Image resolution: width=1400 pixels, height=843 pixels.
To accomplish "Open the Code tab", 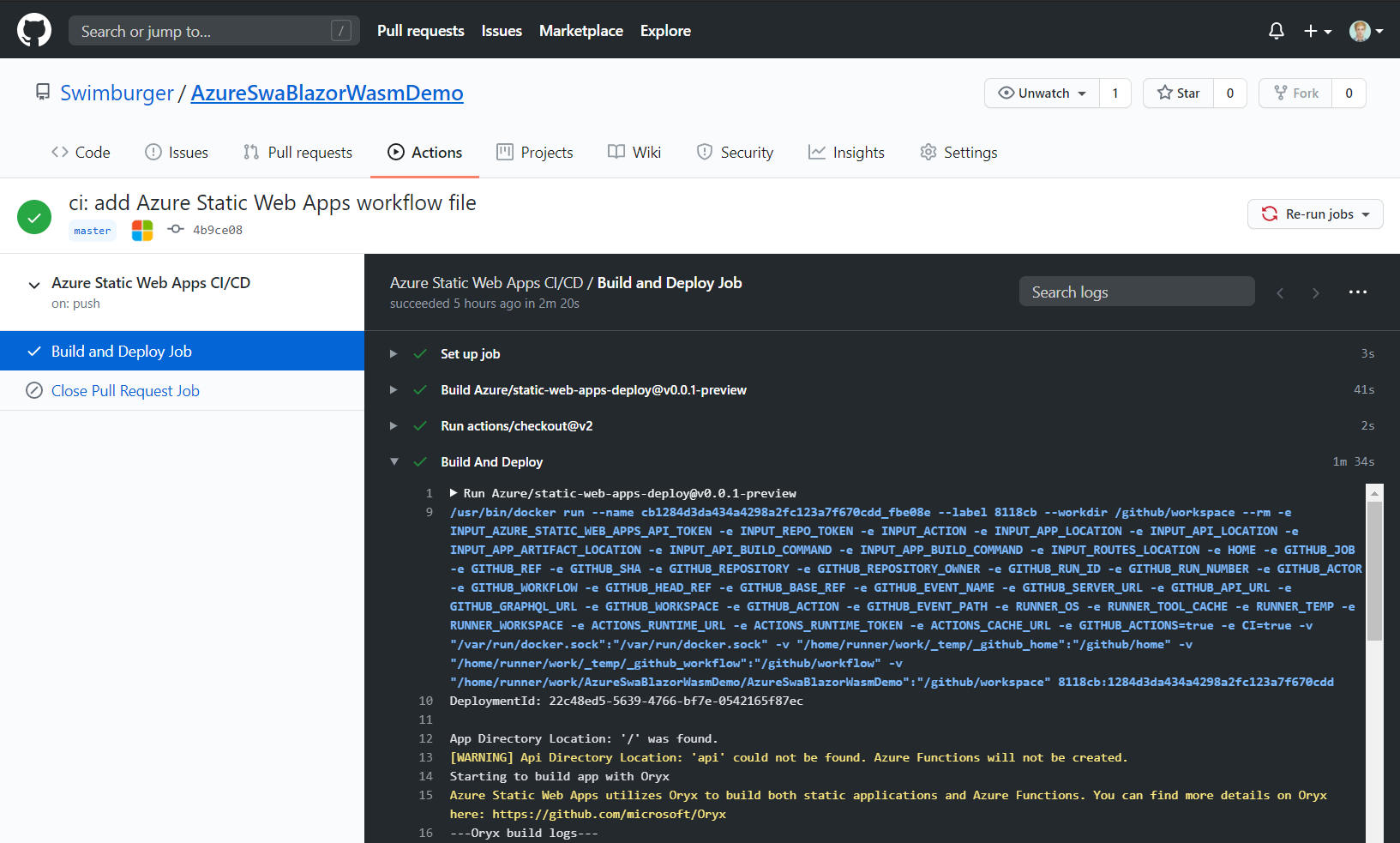I will coord(81,152).
